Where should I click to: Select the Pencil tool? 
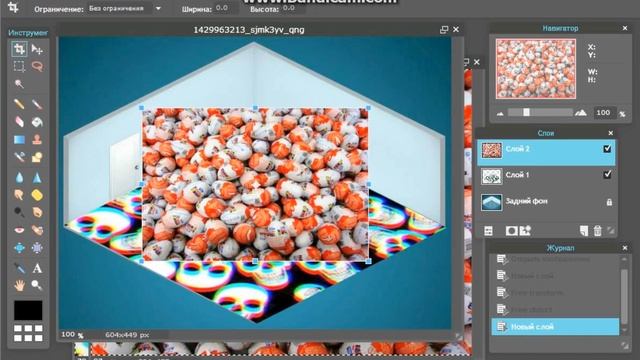(19, 104)
